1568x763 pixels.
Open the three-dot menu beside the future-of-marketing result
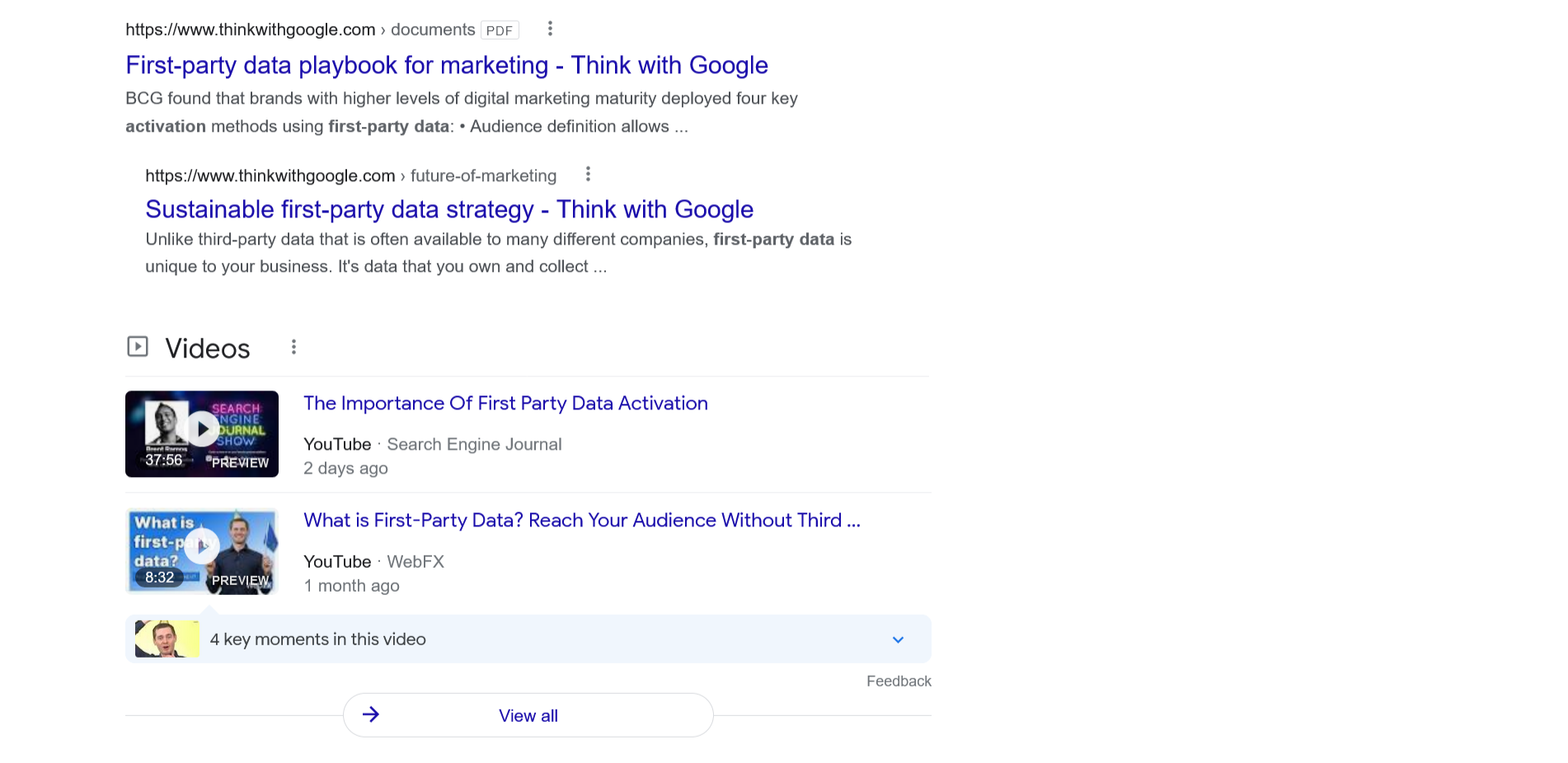[588, 173]
